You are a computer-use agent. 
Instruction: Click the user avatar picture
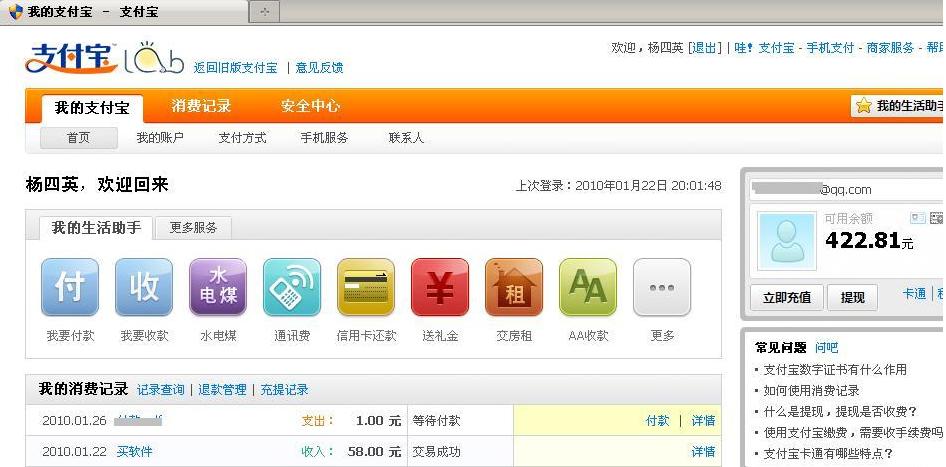point(787,241)
